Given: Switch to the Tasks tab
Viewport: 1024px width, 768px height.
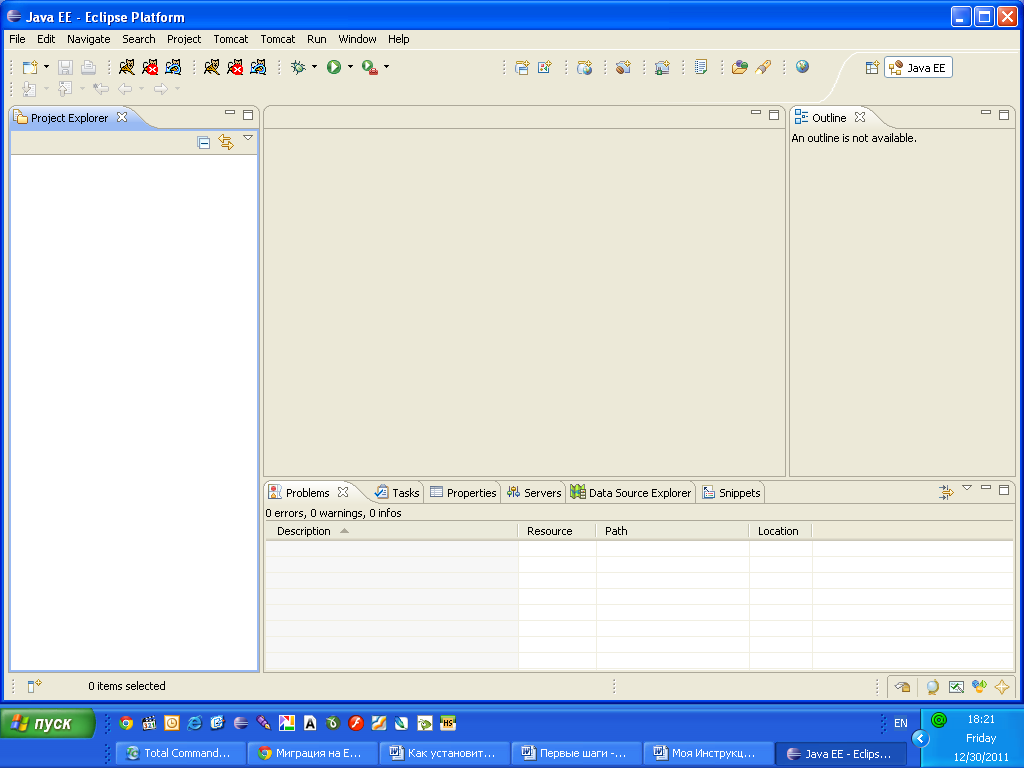Looking at the screenshot, I should point(397,493).
